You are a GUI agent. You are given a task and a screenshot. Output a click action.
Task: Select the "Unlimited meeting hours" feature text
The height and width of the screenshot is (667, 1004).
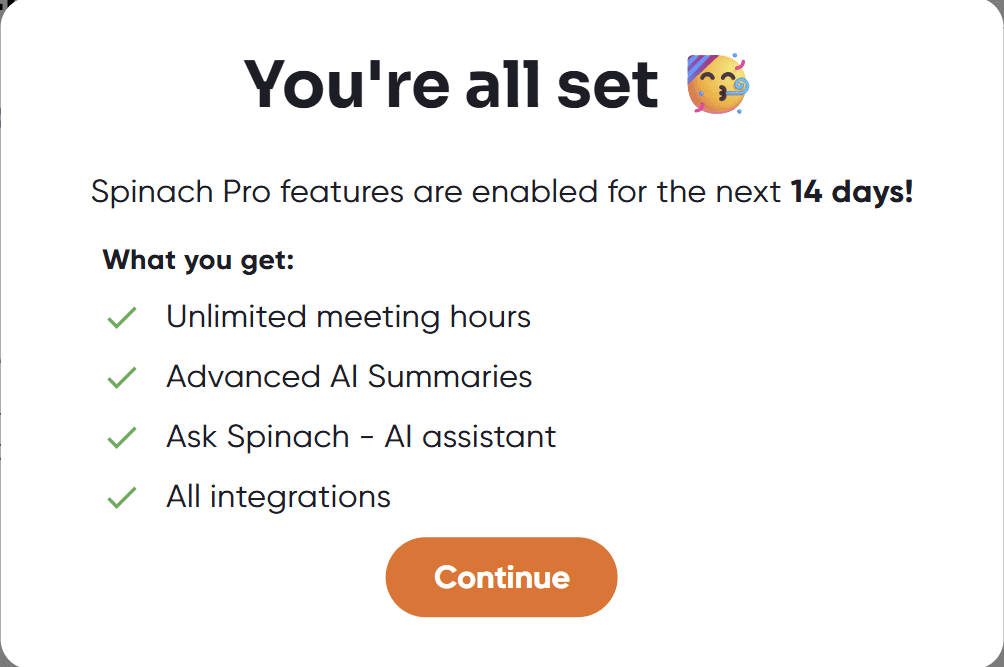[348, 317]
